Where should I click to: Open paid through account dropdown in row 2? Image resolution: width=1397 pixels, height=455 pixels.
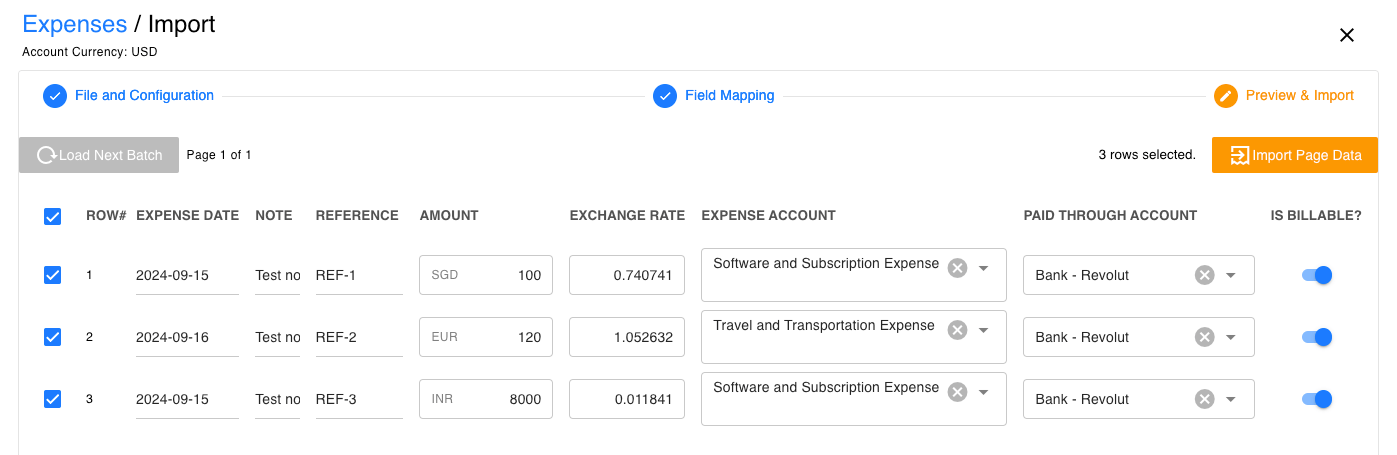(x=1231, y=337)
